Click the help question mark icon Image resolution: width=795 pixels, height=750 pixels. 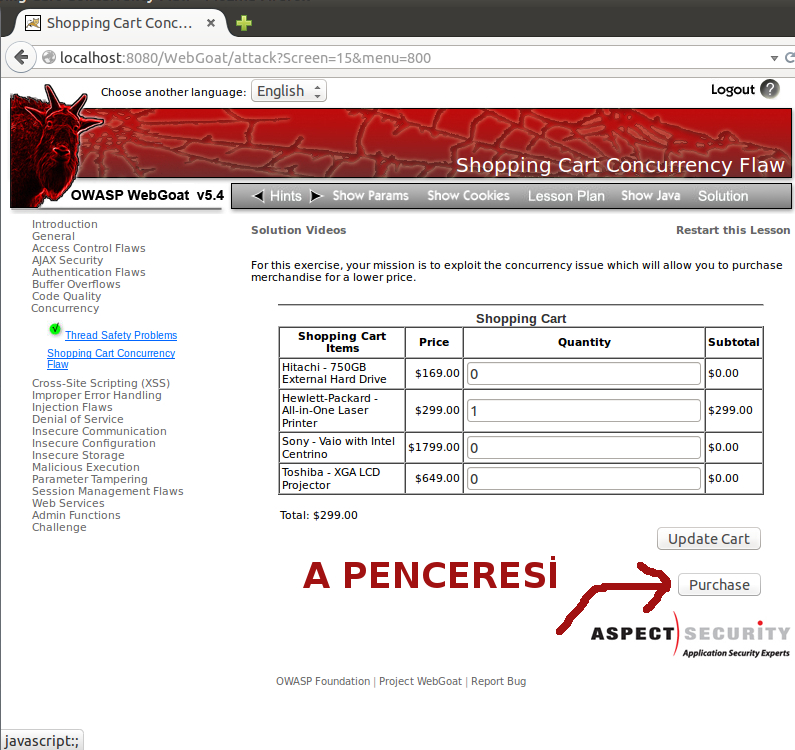(770, 89)
